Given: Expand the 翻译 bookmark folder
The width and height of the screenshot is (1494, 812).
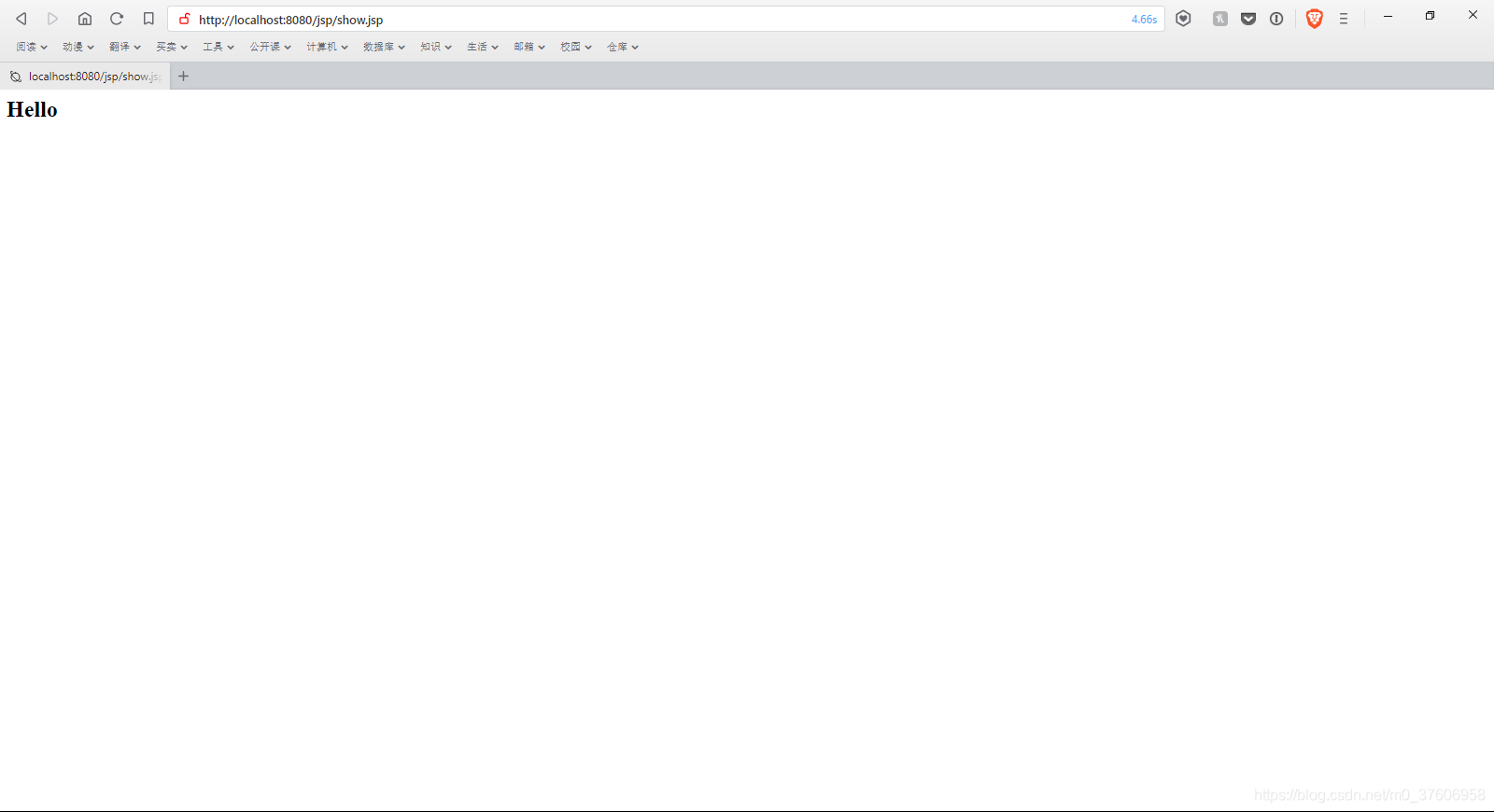Looking at the screenshot, I should coord(125,47).
